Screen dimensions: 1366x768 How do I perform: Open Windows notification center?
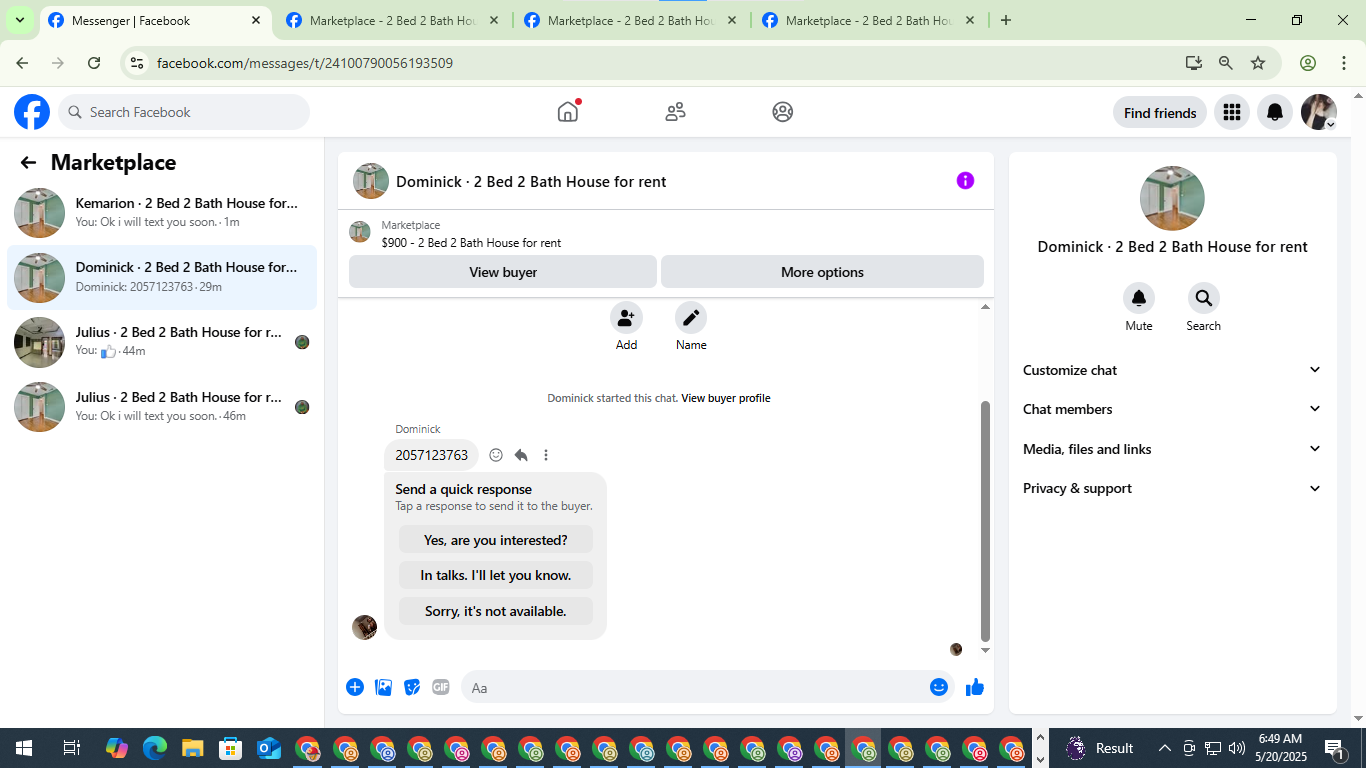click(x=1335, y=748)
